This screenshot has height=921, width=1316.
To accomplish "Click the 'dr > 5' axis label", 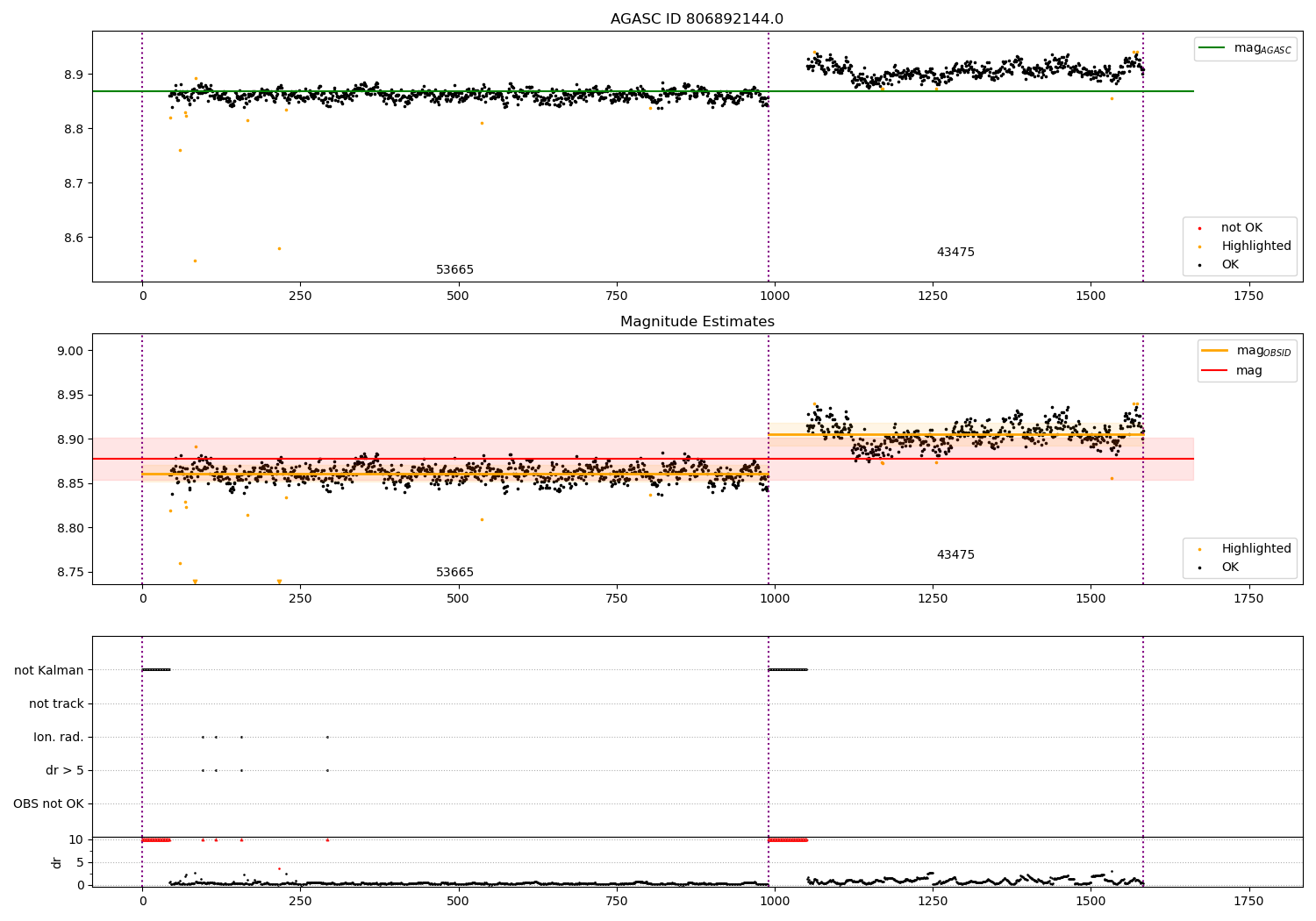I will click(x=65, y=771).
